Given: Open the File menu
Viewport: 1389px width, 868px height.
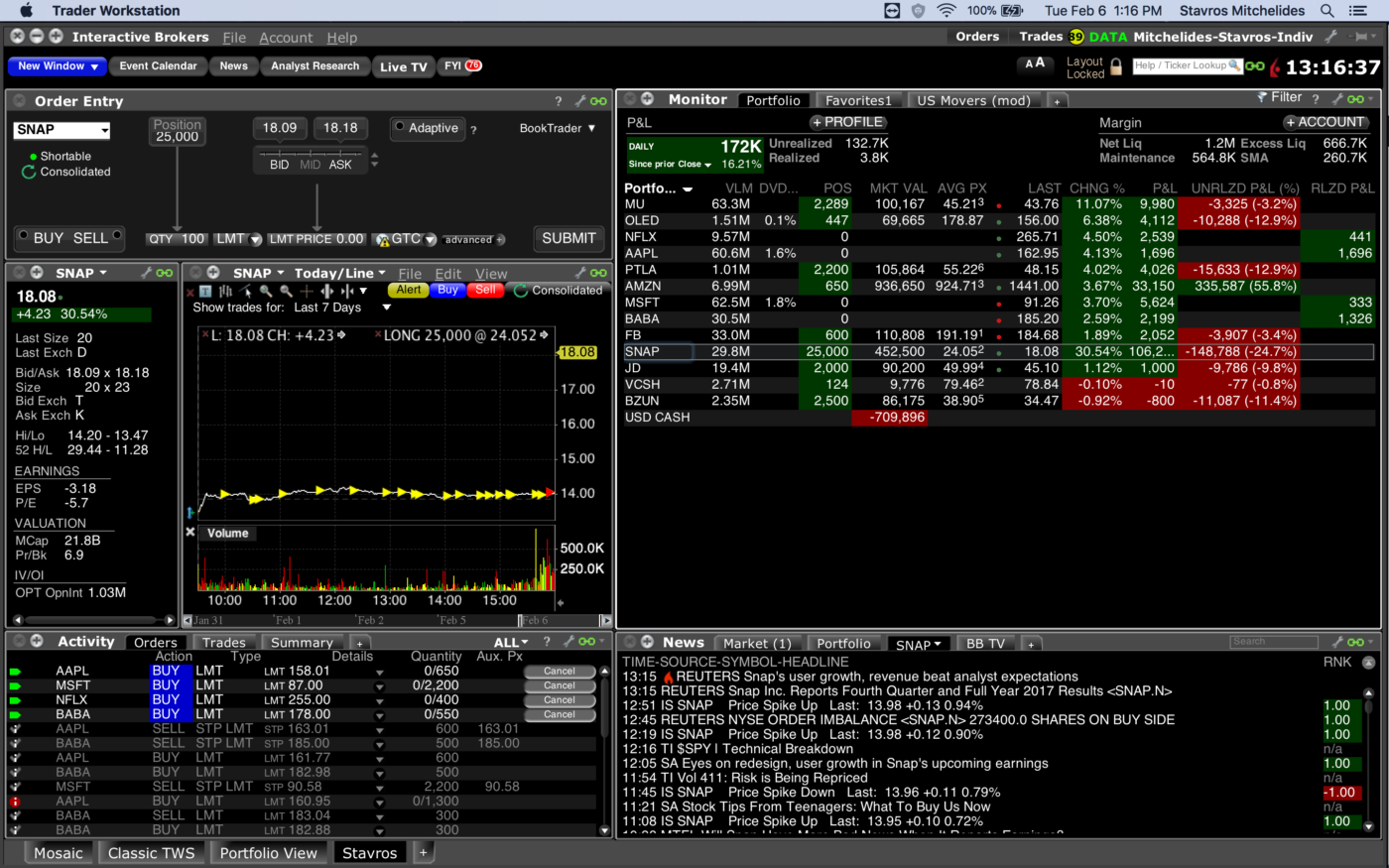Looking at the screenshot, I should 234,38.
